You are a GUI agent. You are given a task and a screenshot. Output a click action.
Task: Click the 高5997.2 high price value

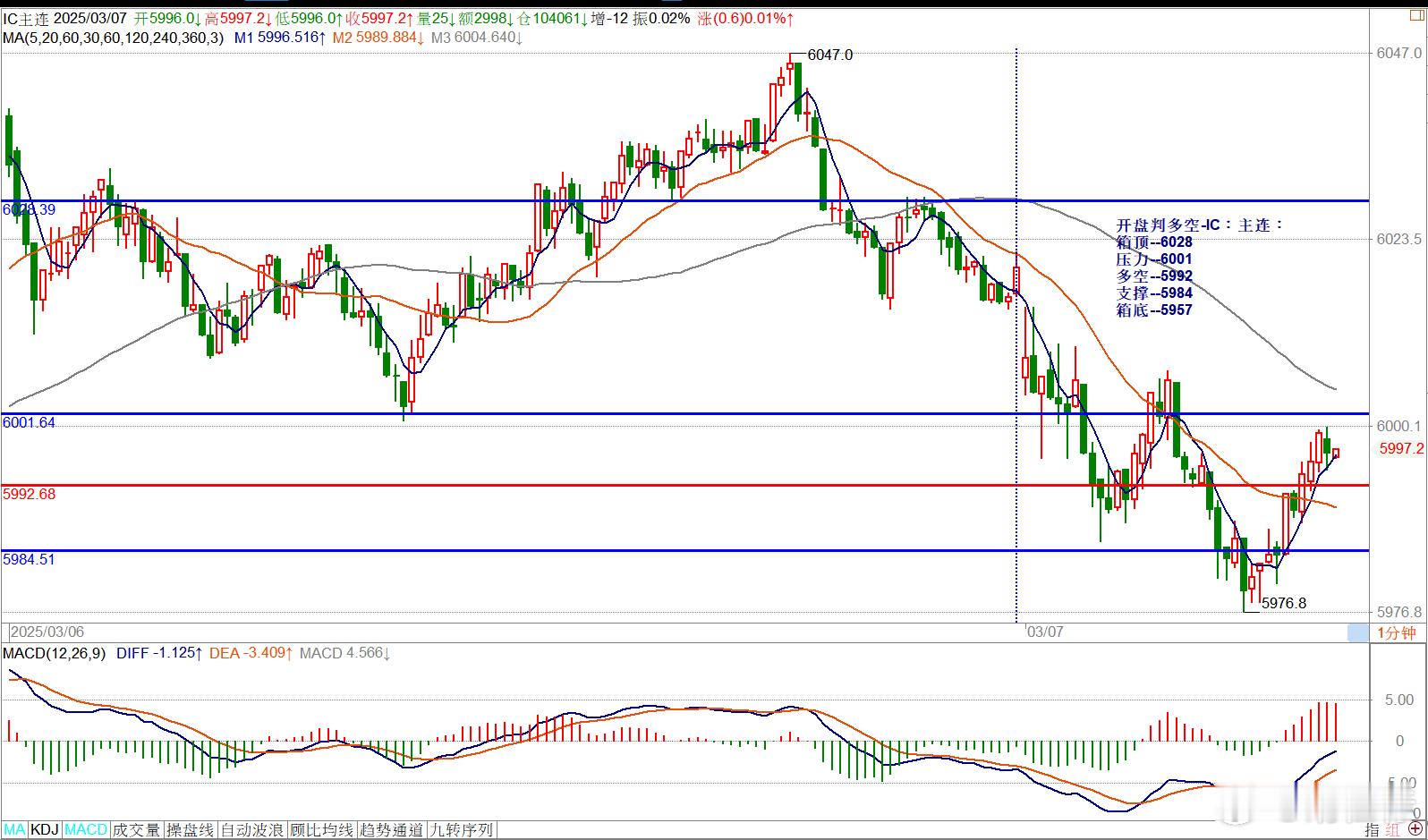[x=238, y=19]
